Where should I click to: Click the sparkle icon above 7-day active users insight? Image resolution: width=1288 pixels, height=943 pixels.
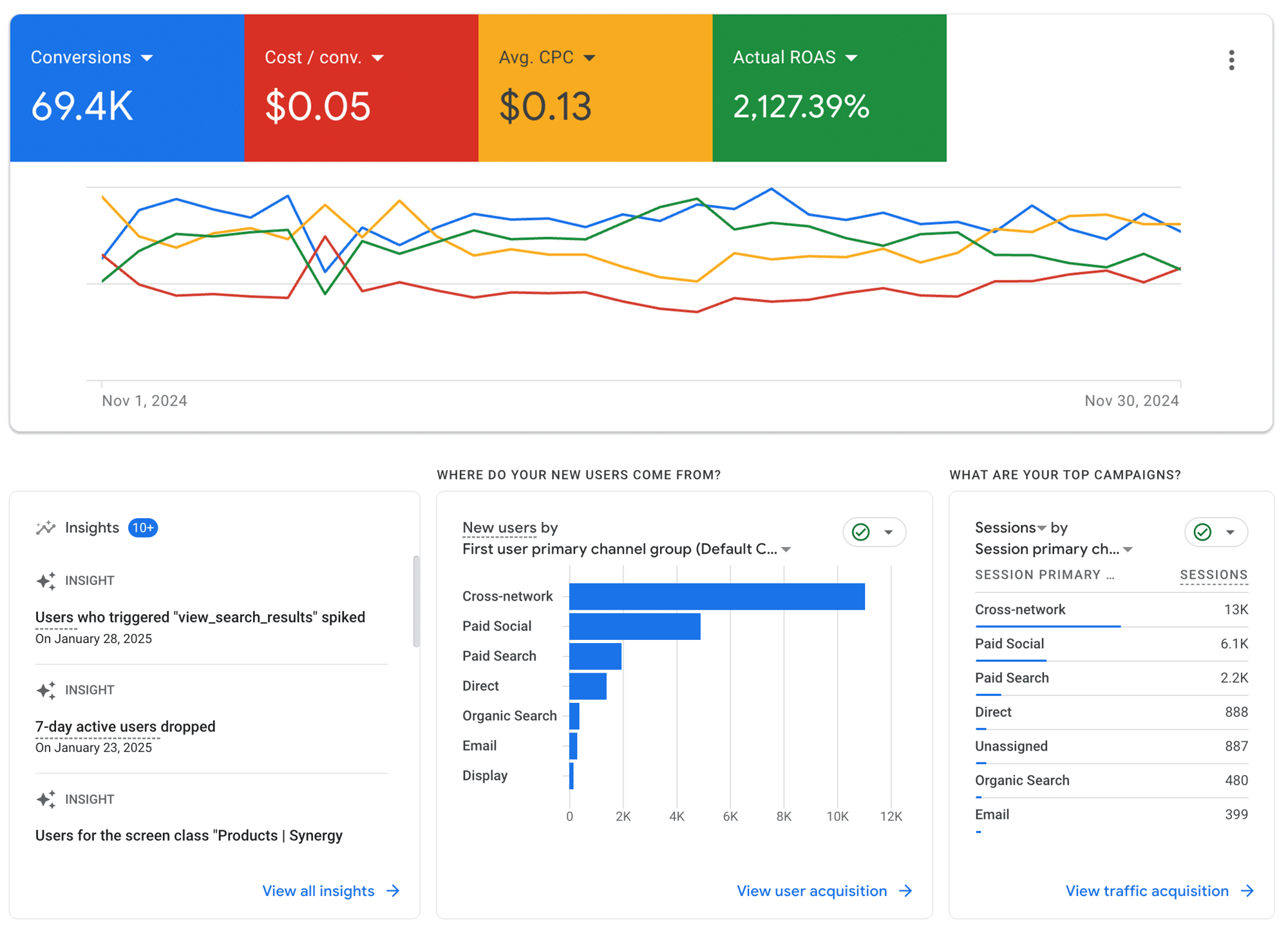[46, 690]
